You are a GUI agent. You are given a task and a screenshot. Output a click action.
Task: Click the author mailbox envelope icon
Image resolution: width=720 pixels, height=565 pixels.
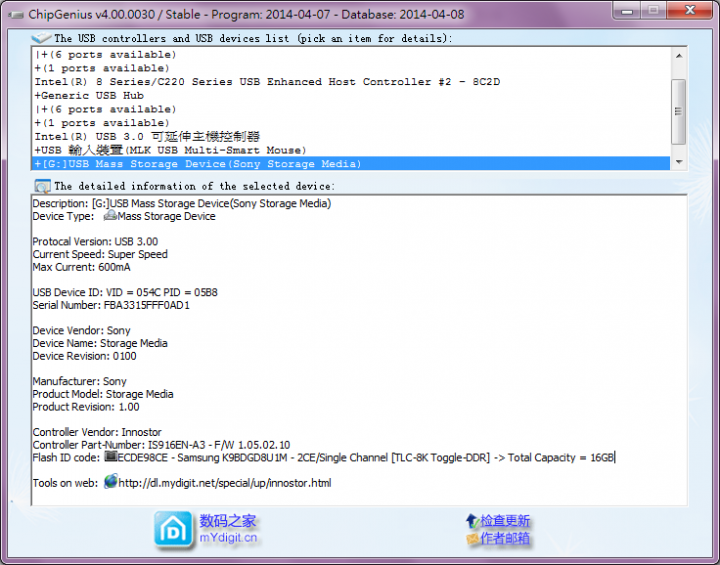(472, 538)
